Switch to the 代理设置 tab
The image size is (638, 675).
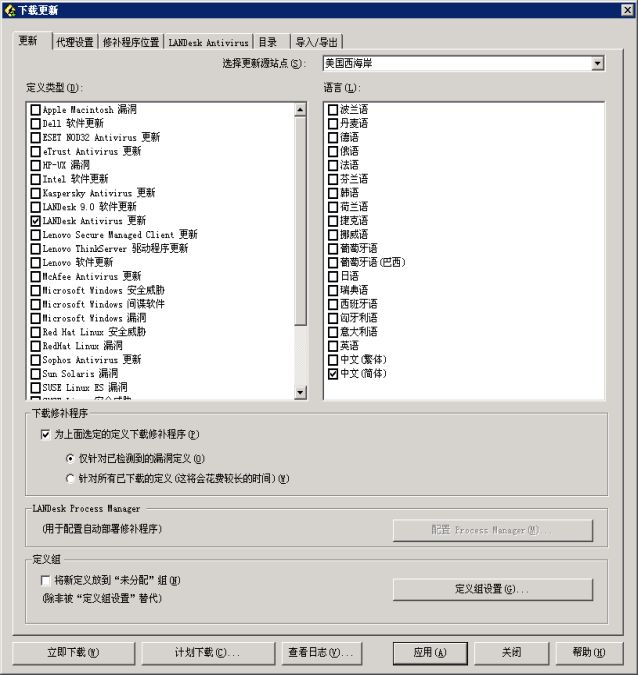tap(75, 42)
